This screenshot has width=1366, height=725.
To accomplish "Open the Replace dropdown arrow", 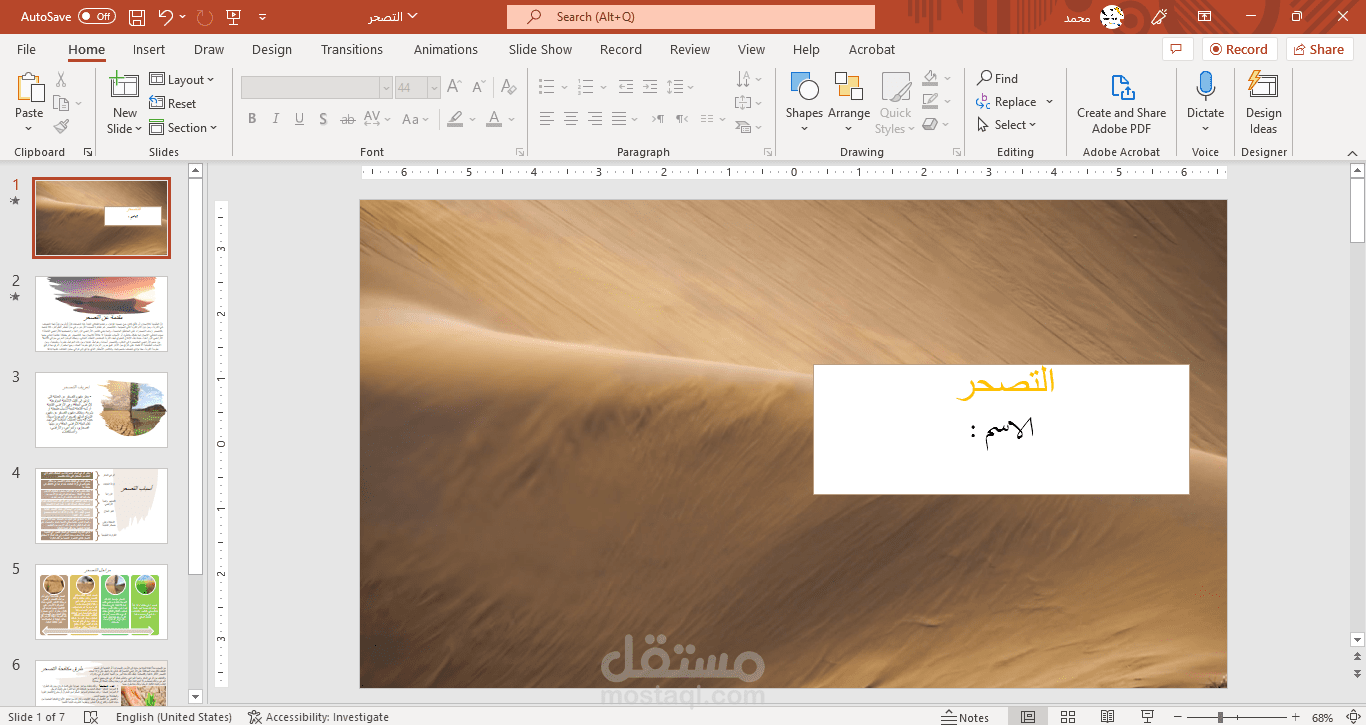I will [x=1049, y=102].
